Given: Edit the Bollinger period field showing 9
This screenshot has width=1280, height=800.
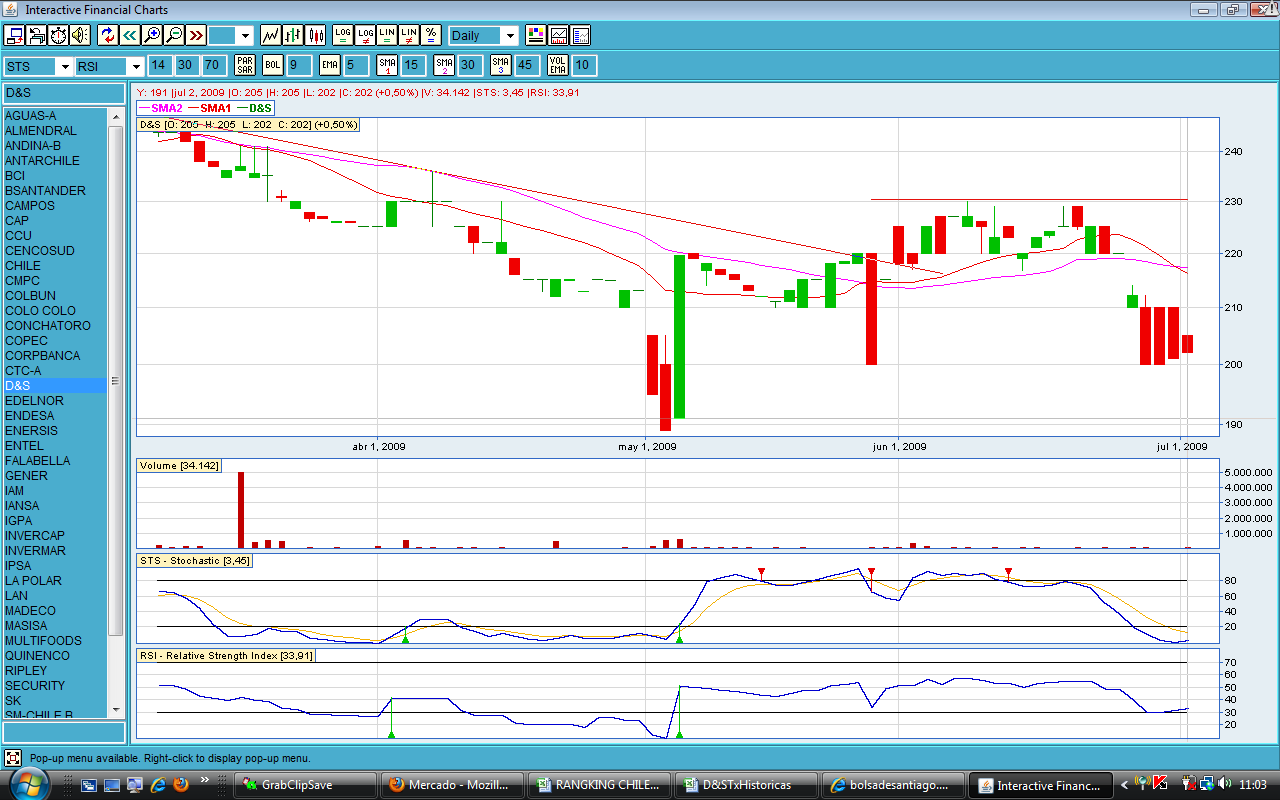Looking at the screenshot, I should (x=298, y=66).
